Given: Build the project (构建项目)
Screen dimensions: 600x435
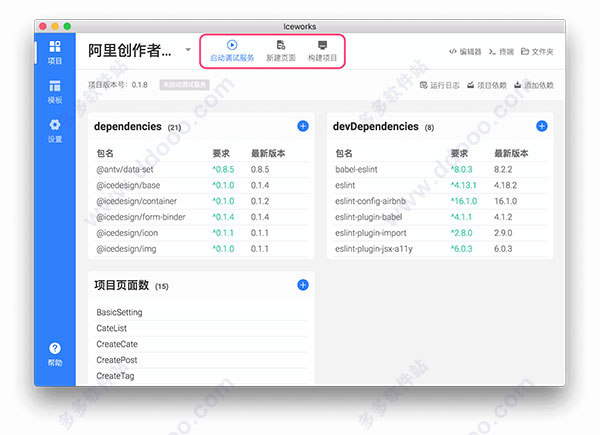Looking at the screenshot, I should (x=323, y=51).
